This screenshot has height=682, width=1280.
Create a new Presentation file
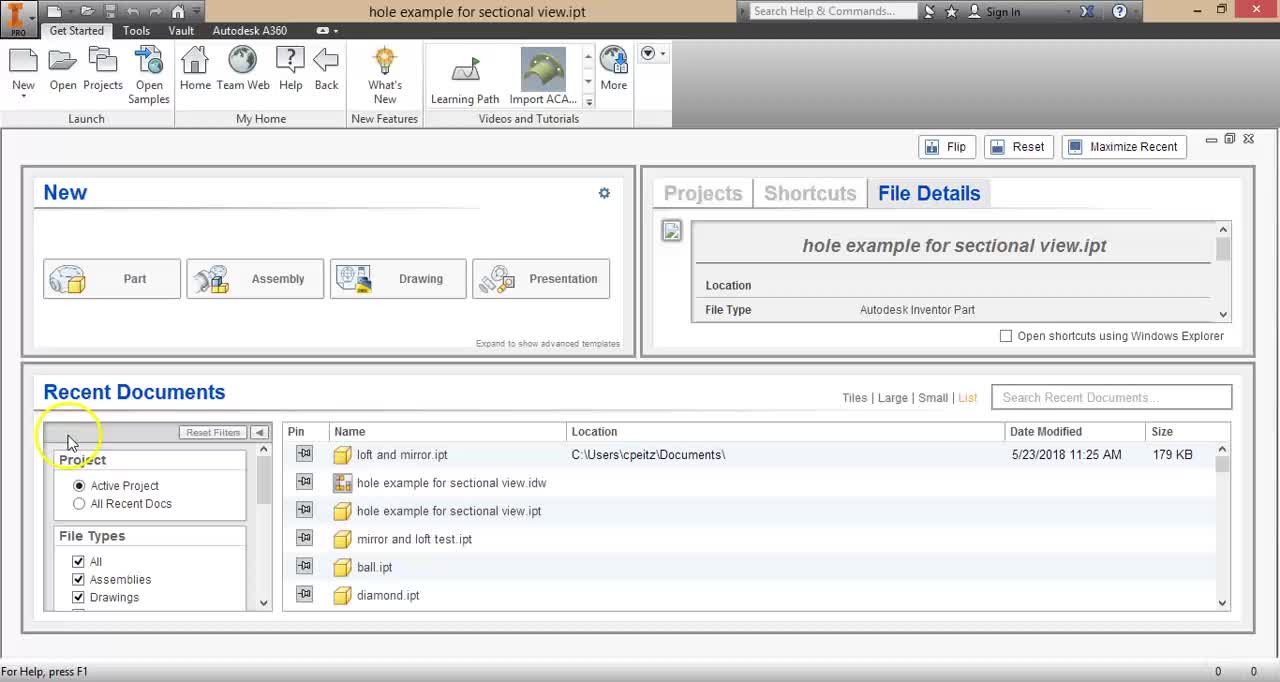point(541,279)
